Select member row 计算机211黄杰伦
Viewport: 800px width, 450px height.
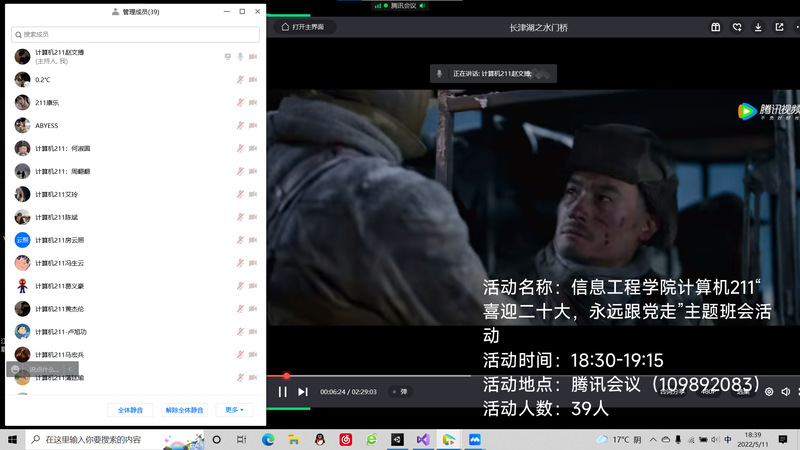pyautogui.click(x=135, y=309)
